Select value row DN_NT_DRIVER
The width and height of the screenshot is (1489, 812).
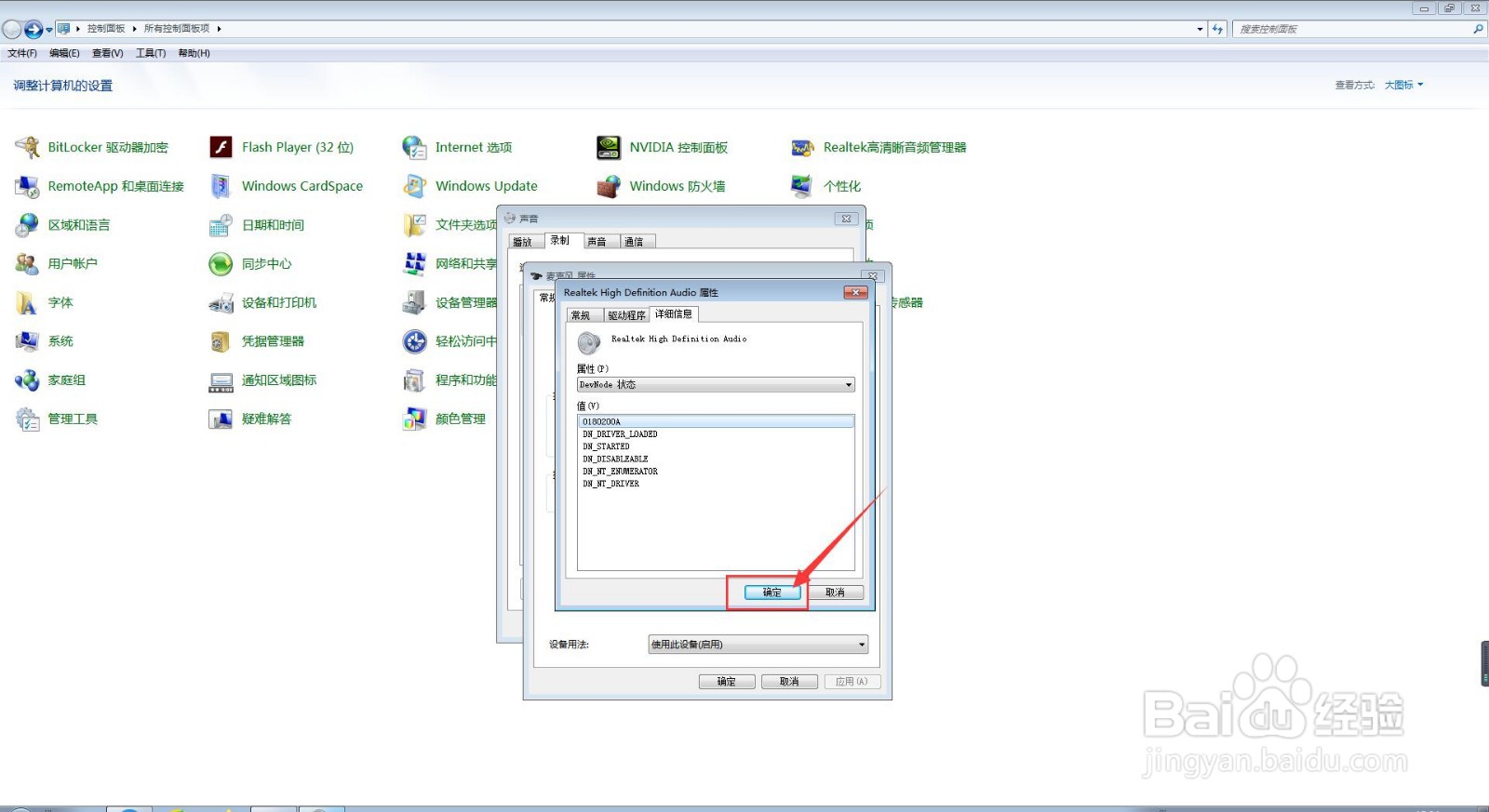(716, 484)
